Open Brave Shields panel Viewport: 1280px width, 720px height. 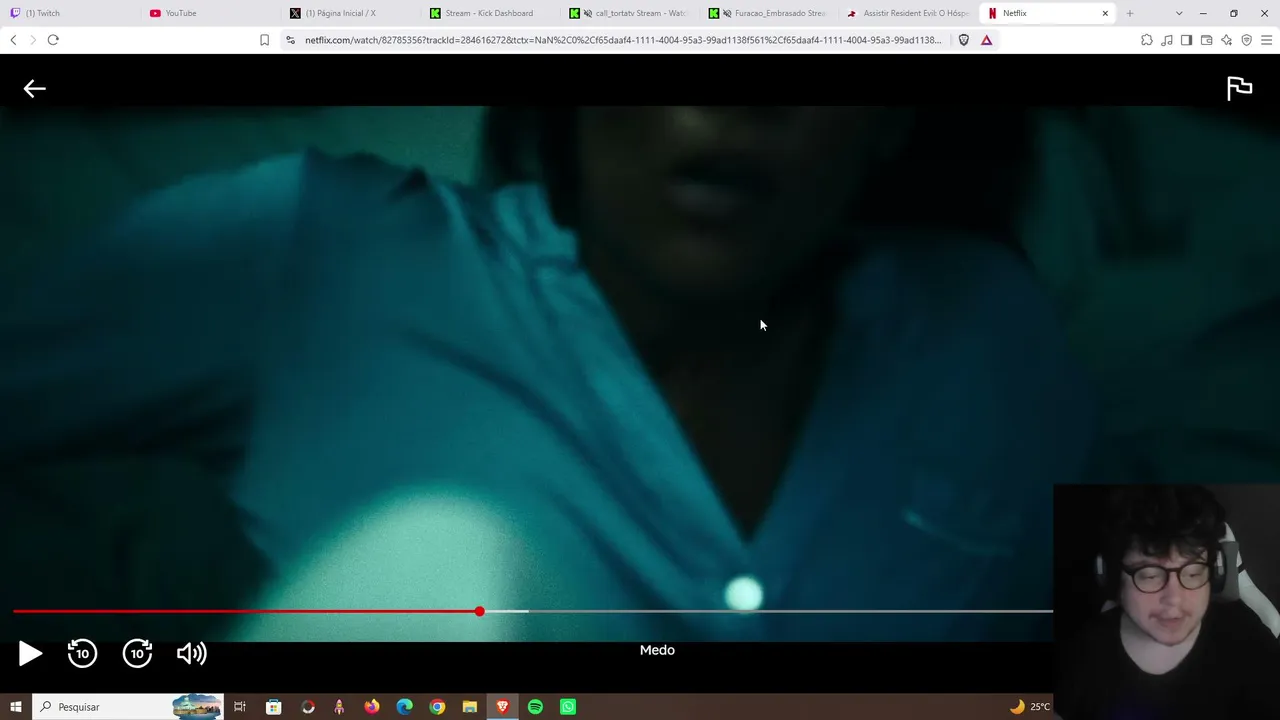pyautogui.click(x=964, y=40)
